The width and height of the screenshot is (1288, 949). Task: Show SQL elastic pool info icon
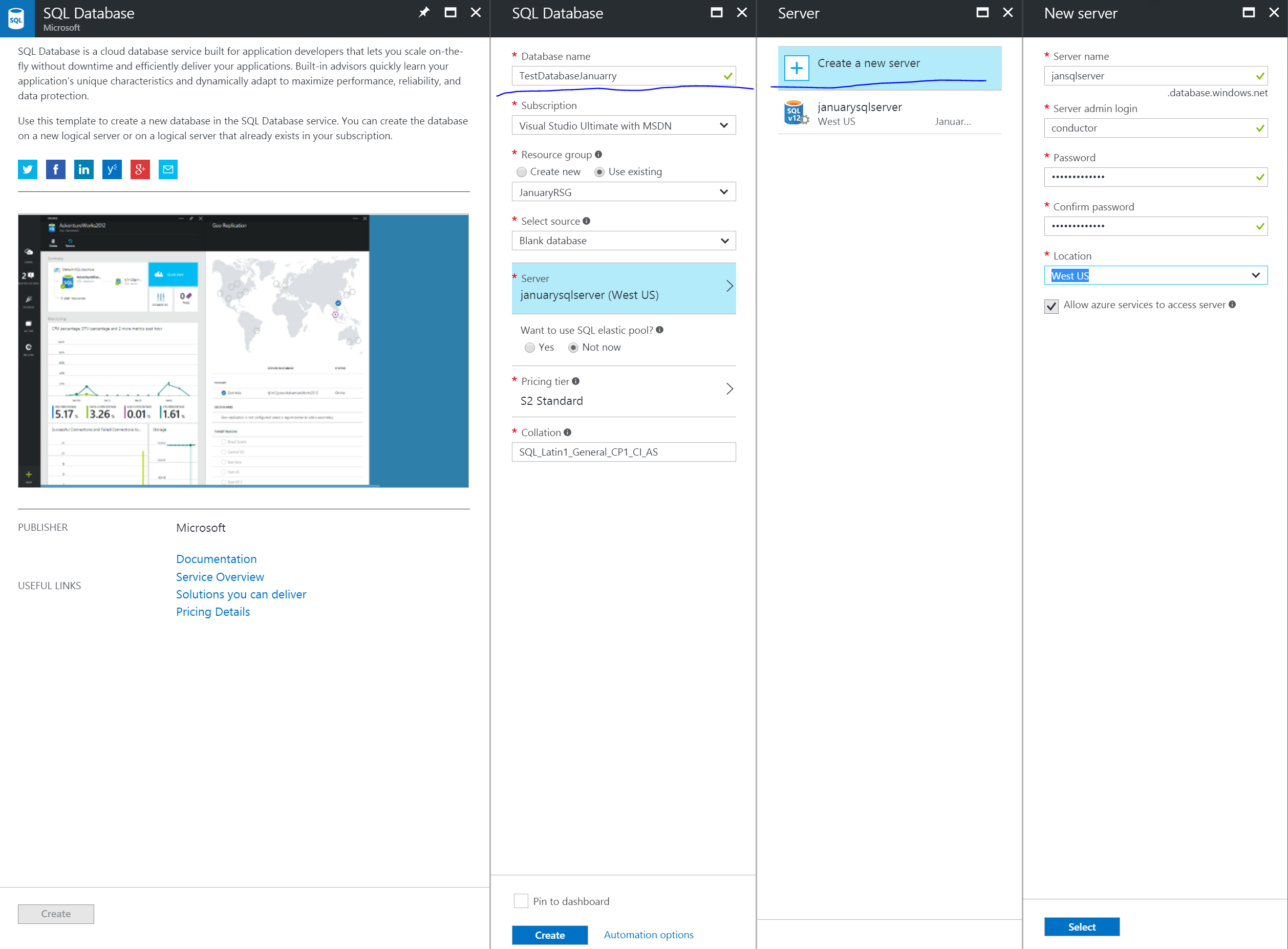pyautogui.click(x=659, y=330)
